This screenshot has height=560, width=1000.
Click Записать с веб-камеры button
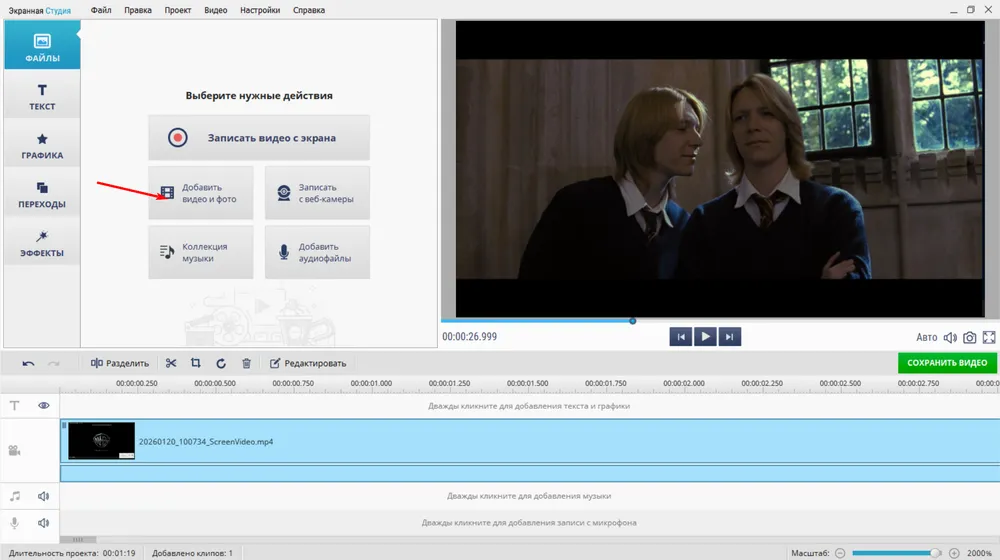(x=317, y=193)
